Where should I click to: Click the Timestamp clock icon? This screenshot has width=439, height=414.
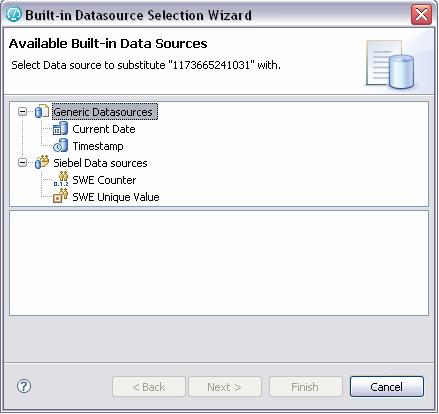[60, 146]
